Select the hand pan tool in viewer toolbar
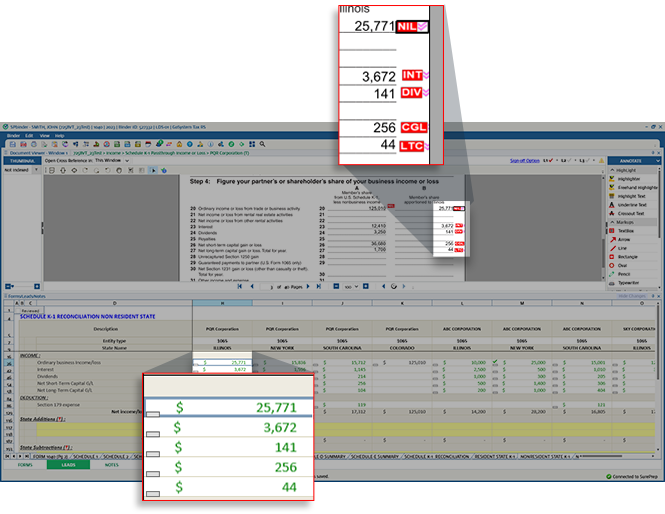Screen dimensions: 665x514 click(119, 170)
